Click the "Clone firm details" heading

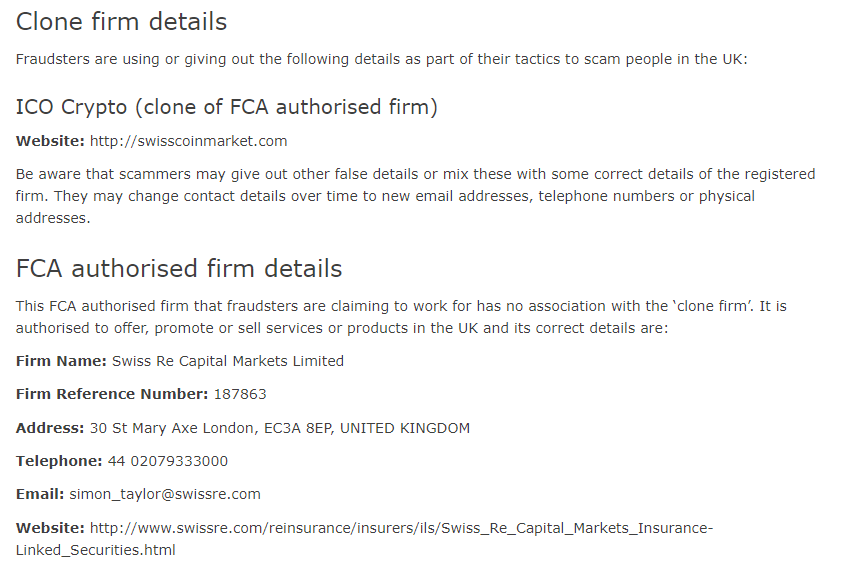tap(121, 21)
